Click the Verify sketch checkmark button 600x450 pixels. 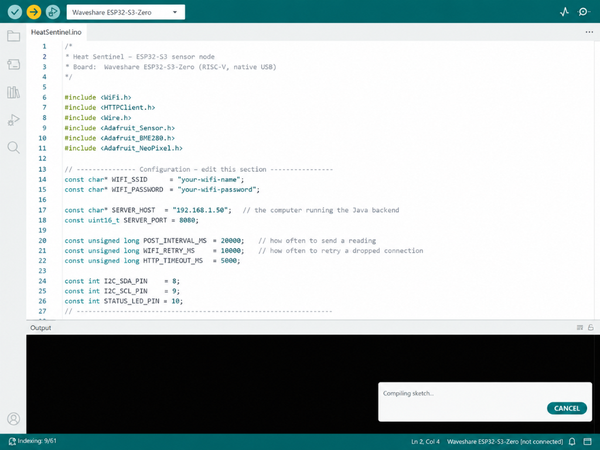15,12
